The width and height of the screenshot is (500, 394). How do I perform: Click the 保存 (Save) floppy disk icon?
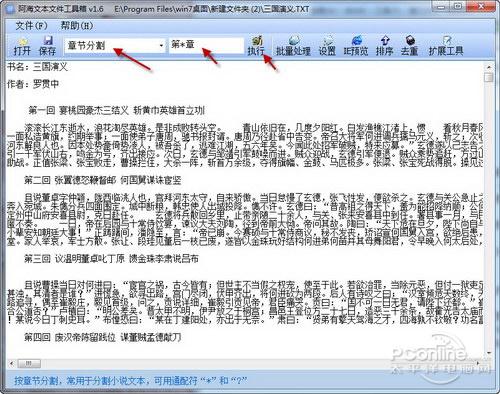click(x=47, y=46)
